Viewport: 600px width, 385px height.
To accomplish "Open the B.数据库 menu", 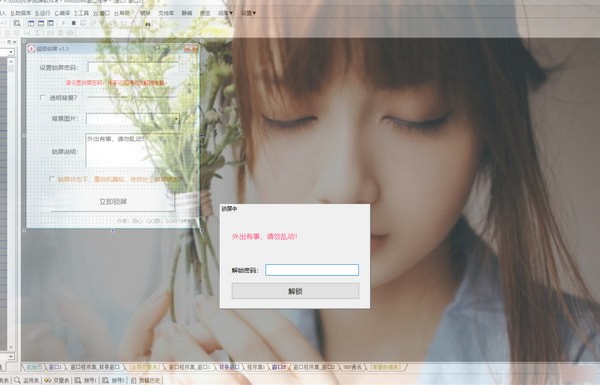I will [21, 13].
